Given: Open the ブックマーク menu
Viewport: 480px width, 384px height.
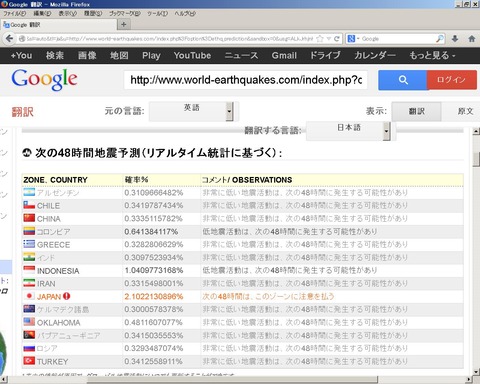Looking at the screenshot, I should click(x=125, y=14).
